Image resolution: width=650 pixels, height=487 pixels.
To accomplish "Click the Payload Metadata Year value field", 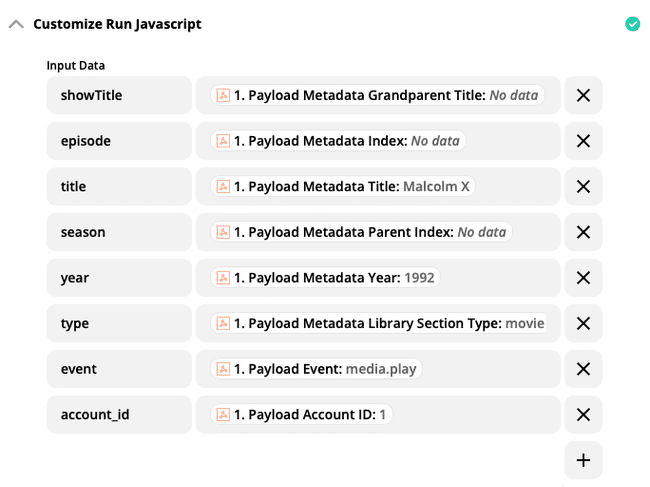I will (378, 278).
